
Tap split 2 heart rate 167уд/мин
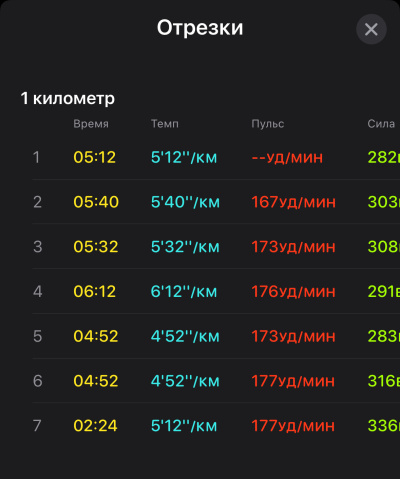click(293, 202)
